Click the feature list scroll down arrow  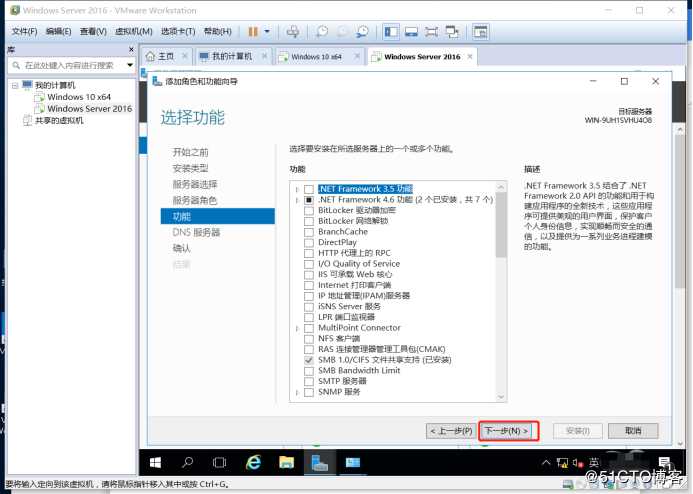501,397
